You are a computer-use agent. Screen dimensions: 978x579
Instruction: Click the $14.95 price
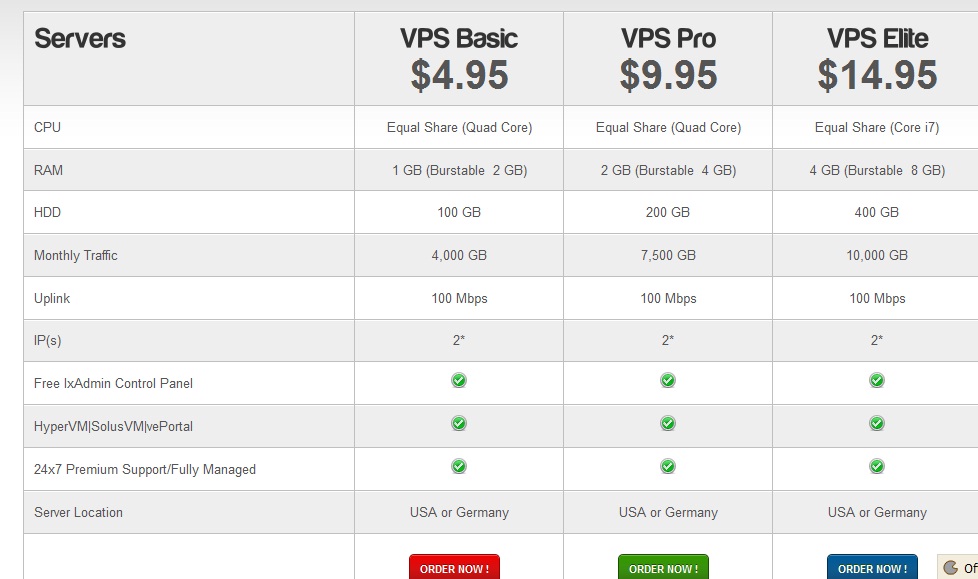pyautogui.click(x=877, y=76)
